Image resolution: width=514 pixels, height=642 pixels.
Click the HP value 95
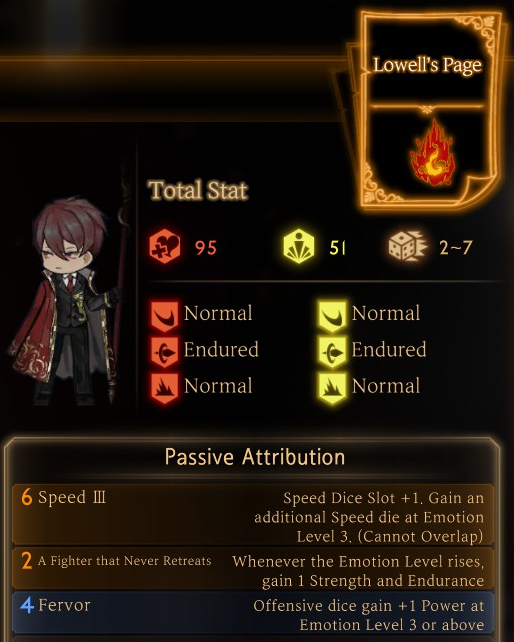pyautogui.click(x=206, y=247)
